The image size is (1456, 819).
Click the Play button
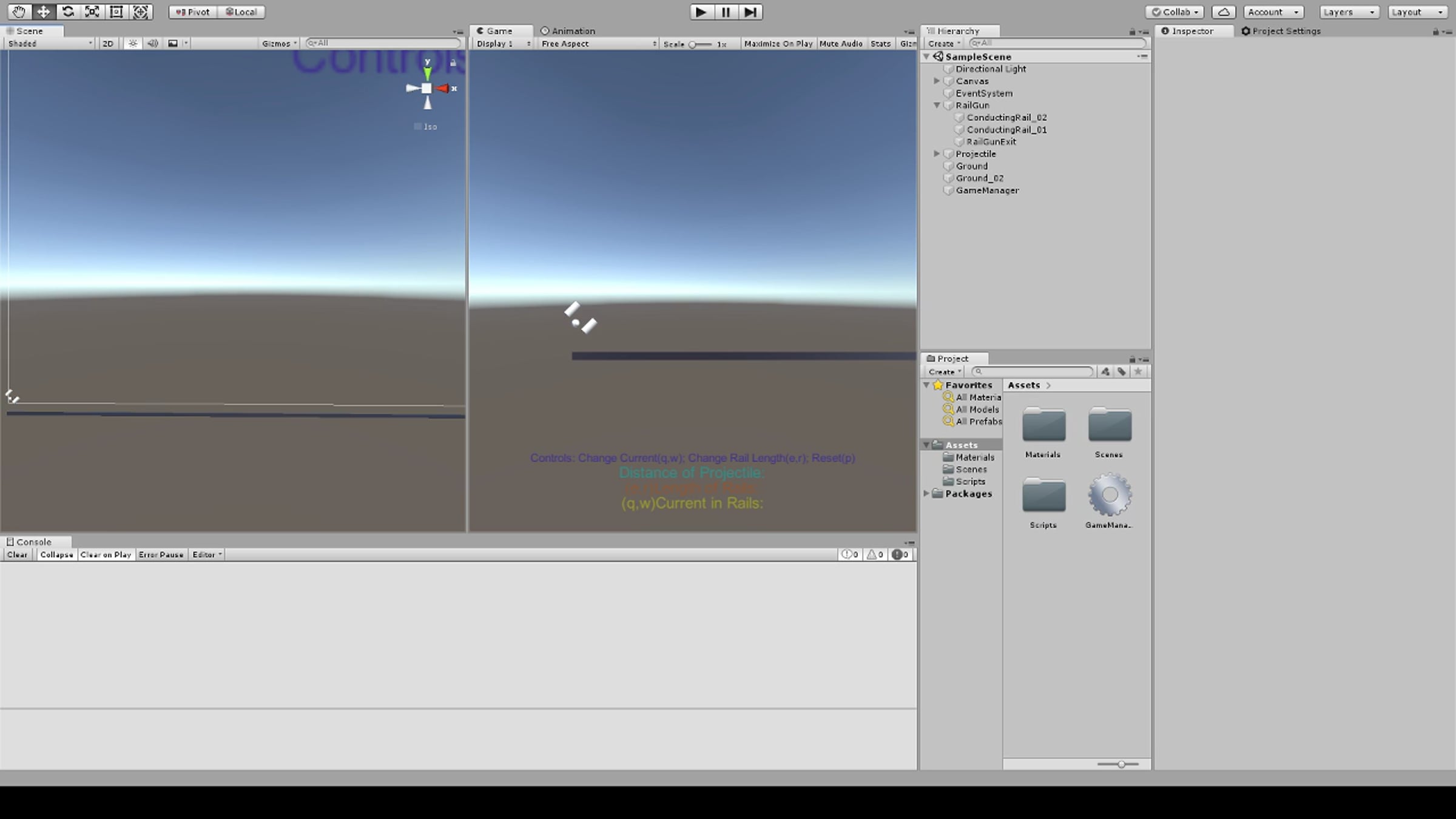701,12
